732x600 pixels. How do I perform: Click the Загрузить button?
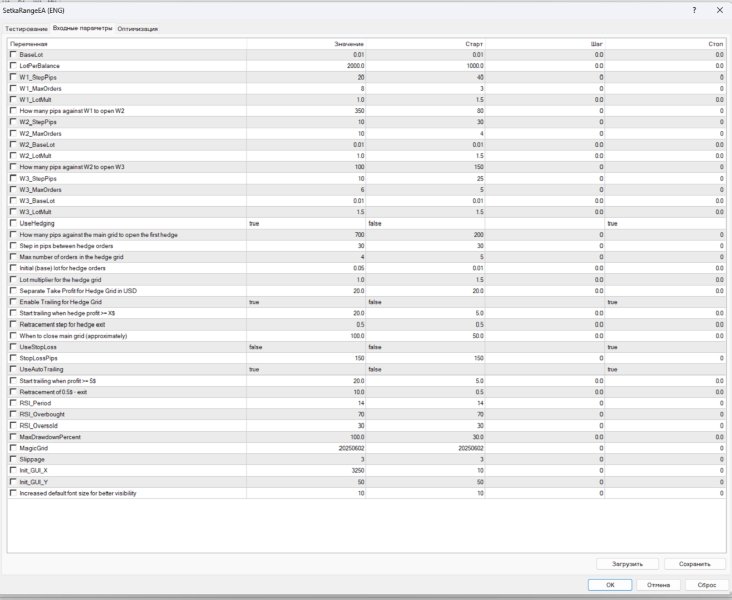point(627,564)
